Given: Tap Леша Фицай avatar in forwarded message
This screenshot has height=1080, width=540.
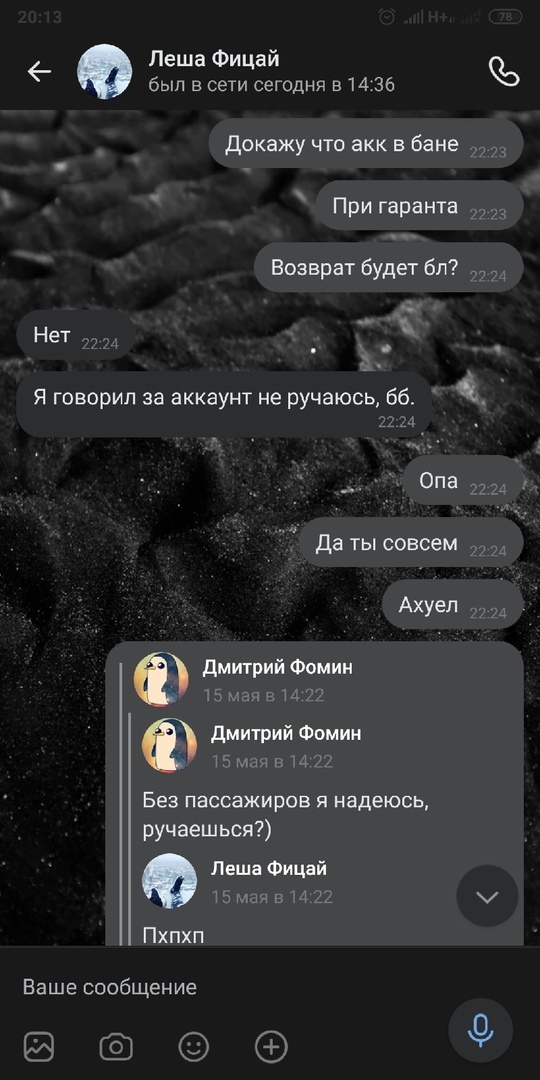Looking at the screenshot, I should [169, 881].
